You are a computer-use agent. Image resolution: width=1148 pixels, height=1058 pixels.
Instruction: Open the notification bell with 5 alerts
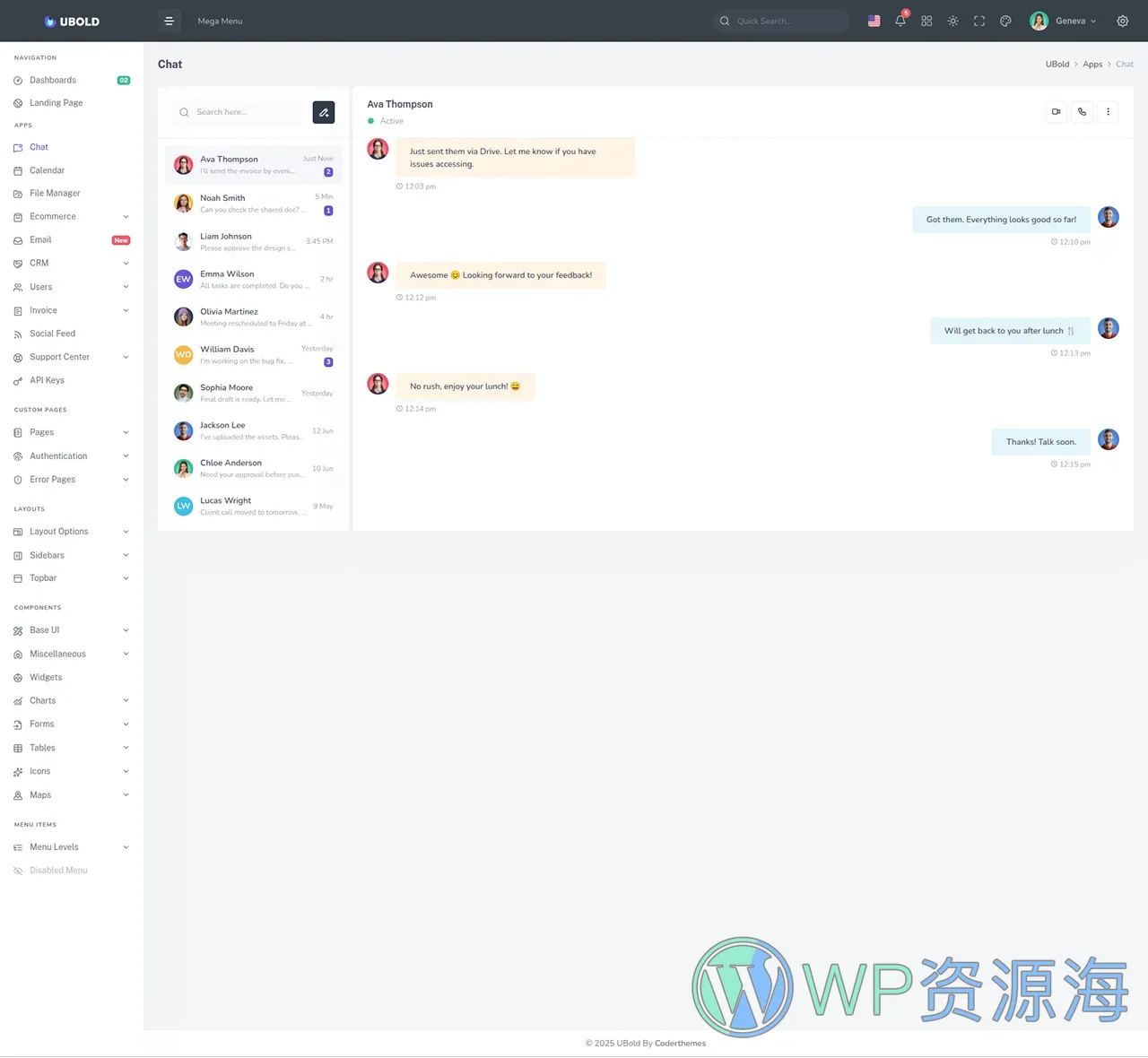(x=900, y=21)
